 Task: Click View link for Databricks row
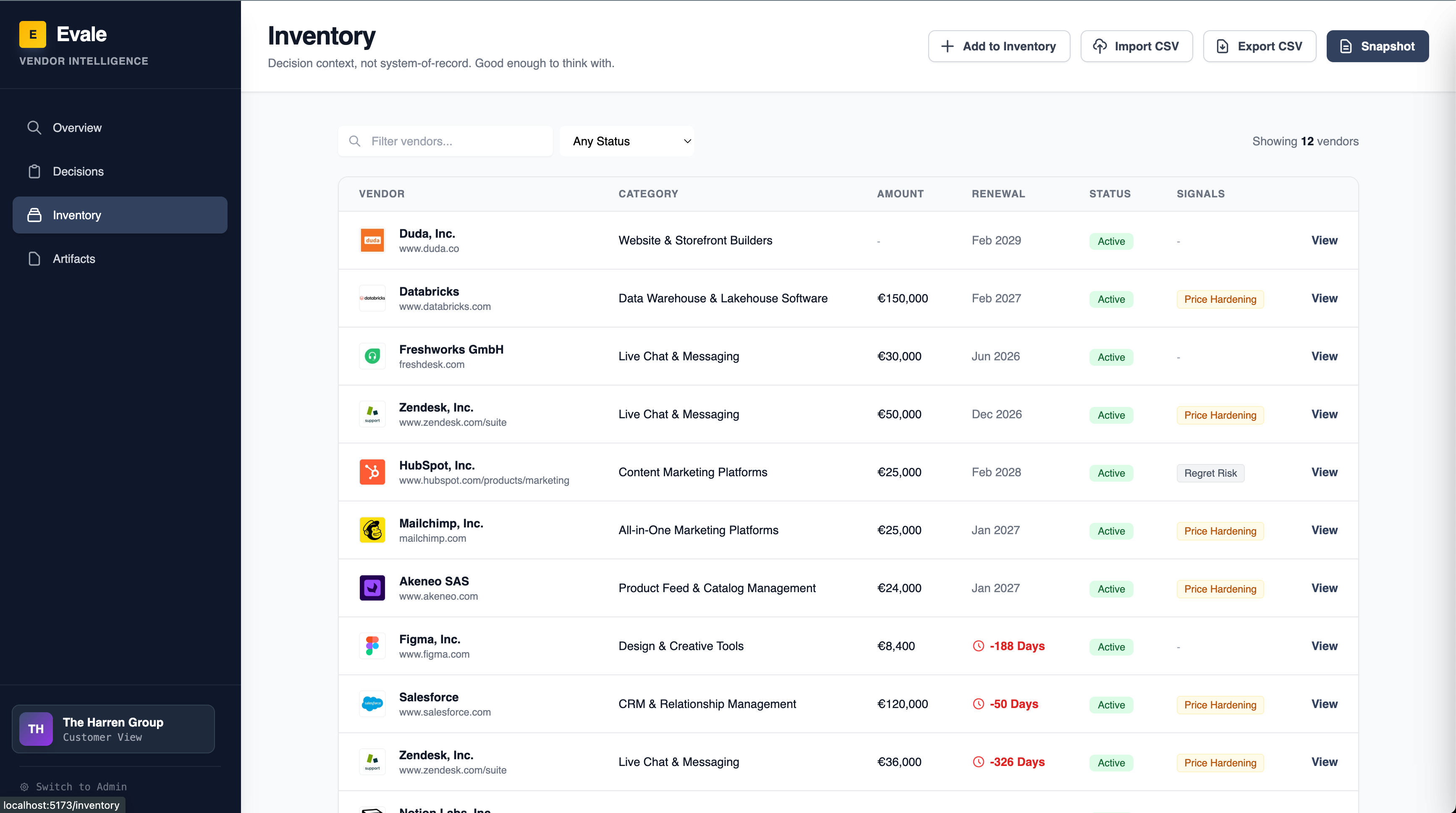pyautogui.click(x=1324, y=299)
